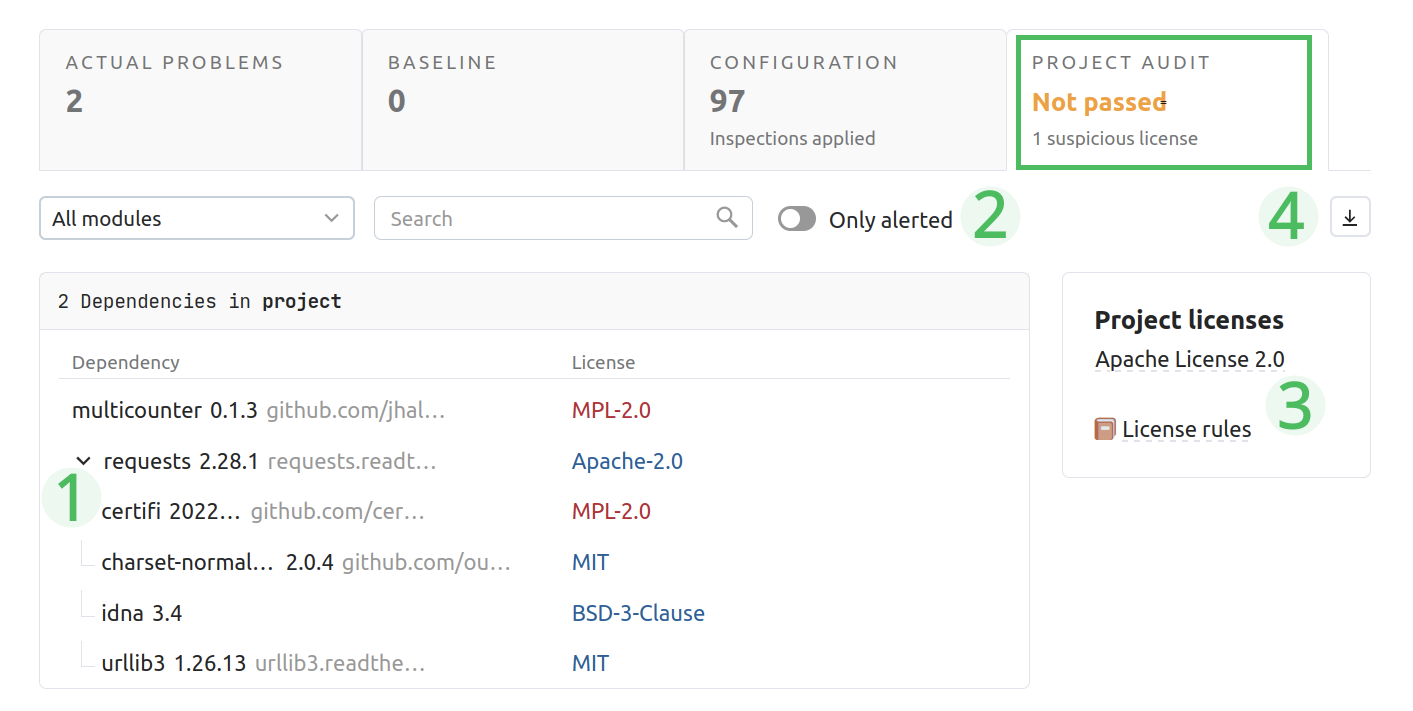Open the BSD-3-Clause license for idna

click(x=638, y=613)
